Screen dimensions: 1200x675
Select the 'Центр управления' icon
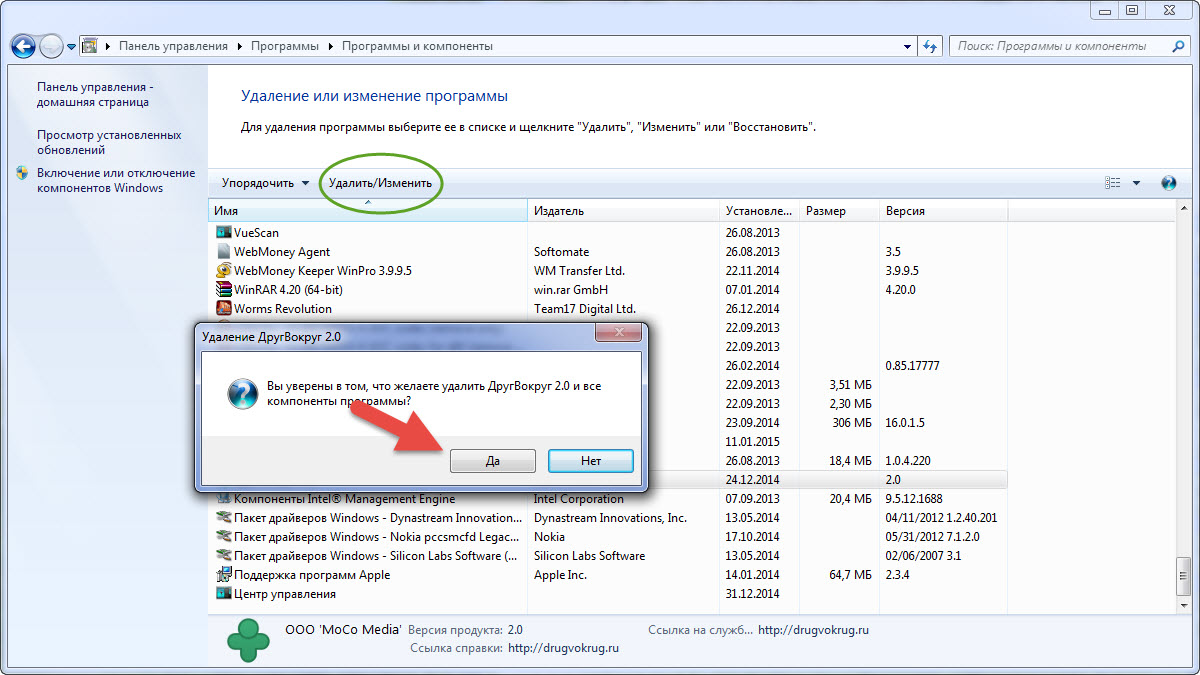click(x=224, y=593)
